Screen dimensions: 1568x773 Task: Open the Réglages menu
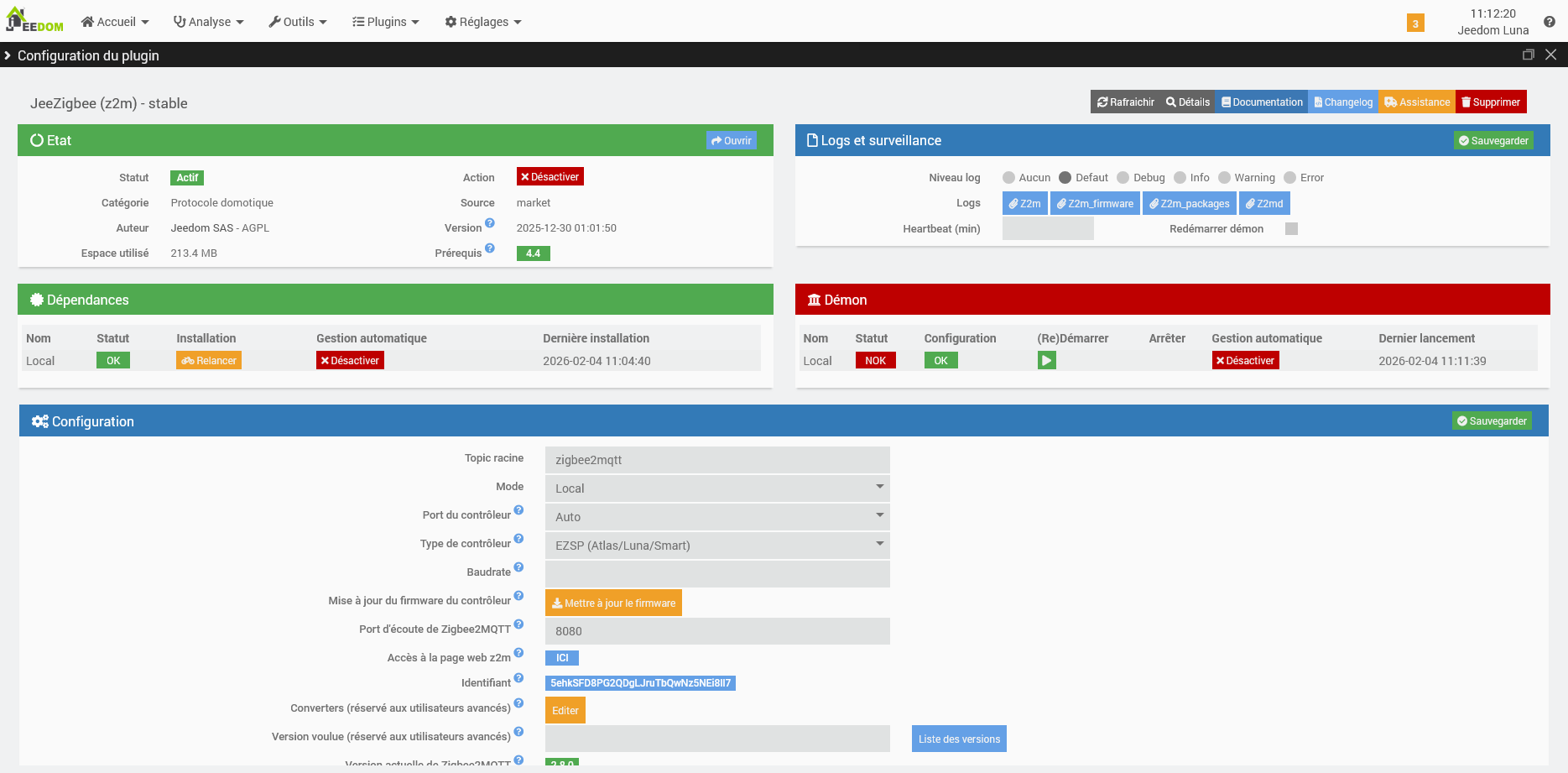483,22
